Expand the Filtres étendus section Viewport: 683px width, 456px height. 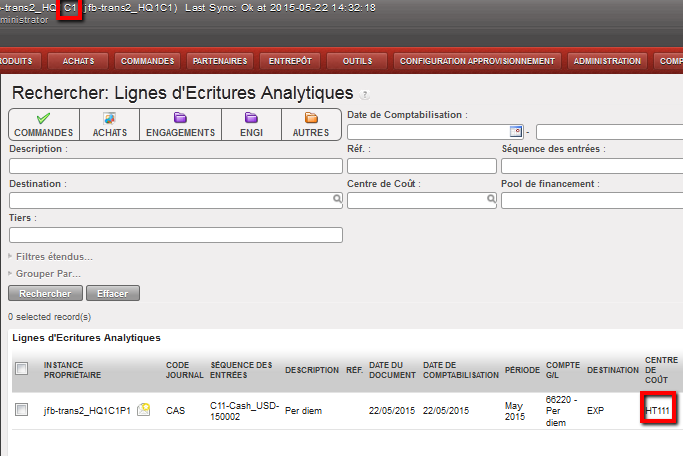[55, 257]
